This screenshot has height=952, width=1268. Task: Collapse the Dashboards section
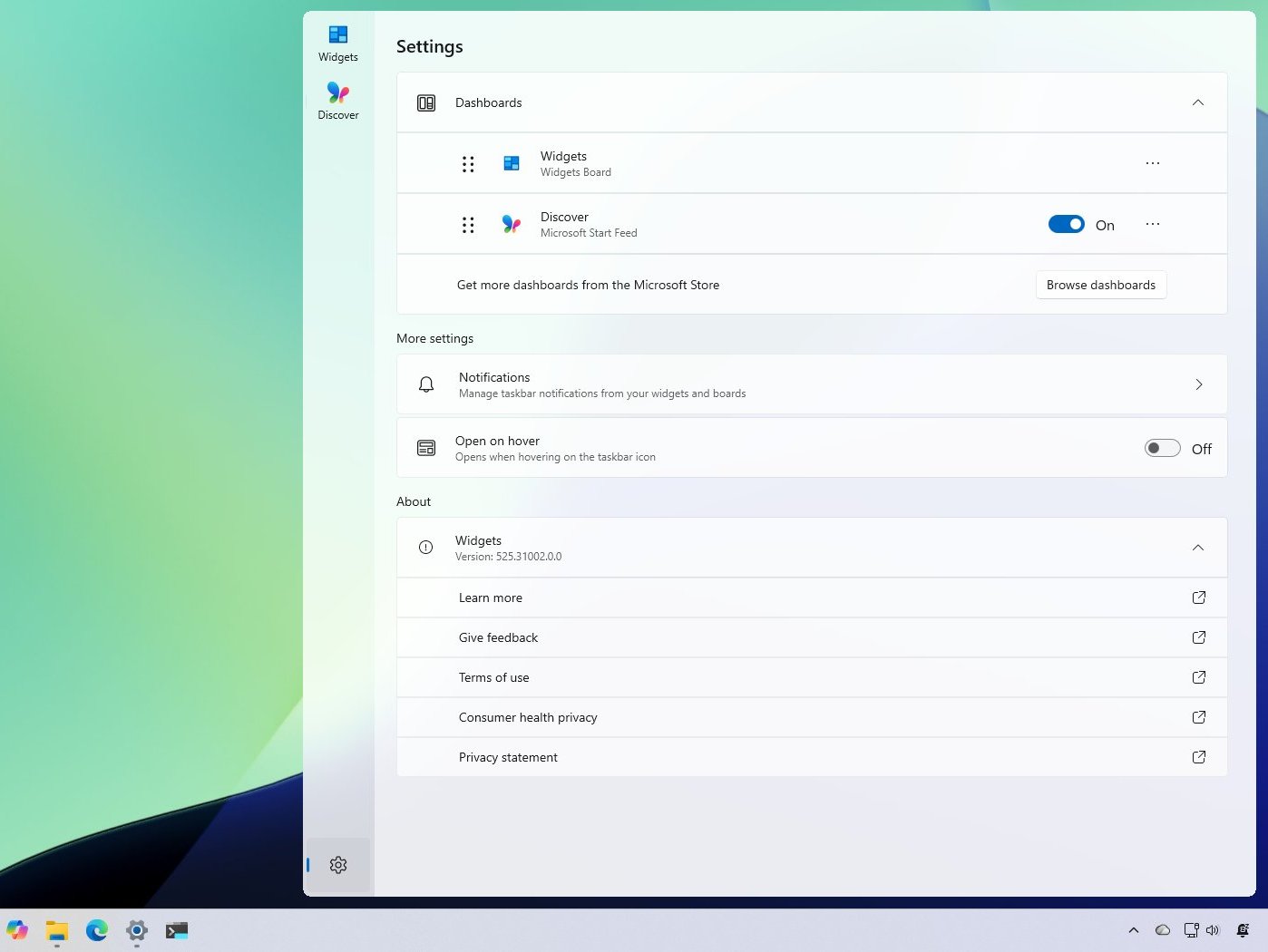1198,102
